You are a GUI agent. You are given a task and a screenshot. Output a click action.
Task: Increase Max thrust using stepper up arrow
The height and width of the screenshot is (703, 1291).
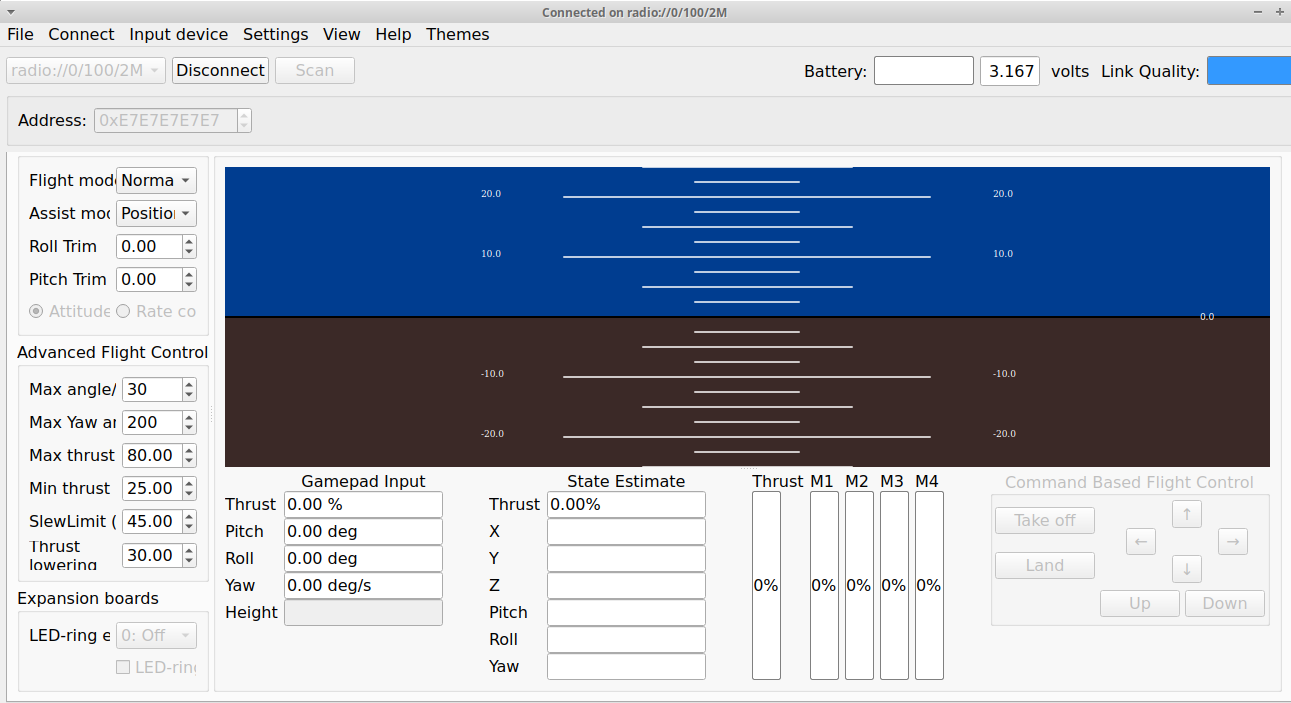[x=189, y=450]
